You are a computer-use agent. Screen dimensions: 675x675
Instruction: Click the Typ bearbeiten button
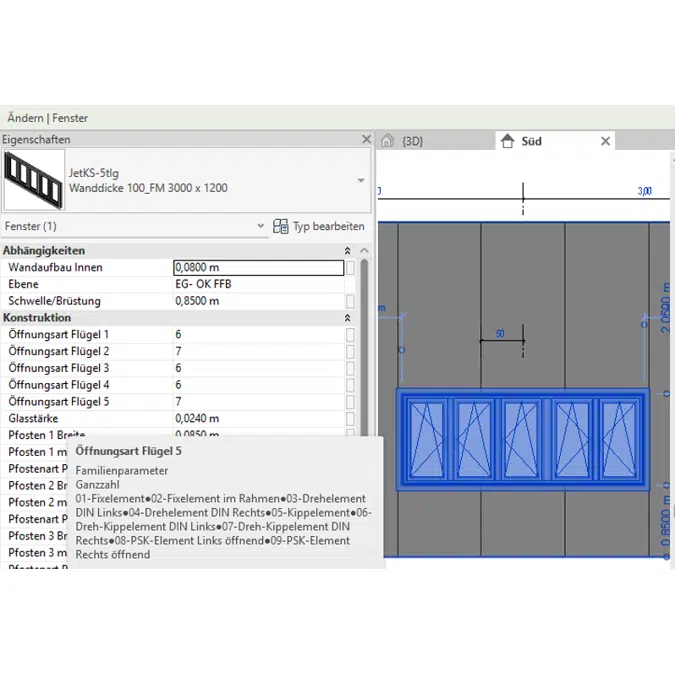click(x=319, y=226)
